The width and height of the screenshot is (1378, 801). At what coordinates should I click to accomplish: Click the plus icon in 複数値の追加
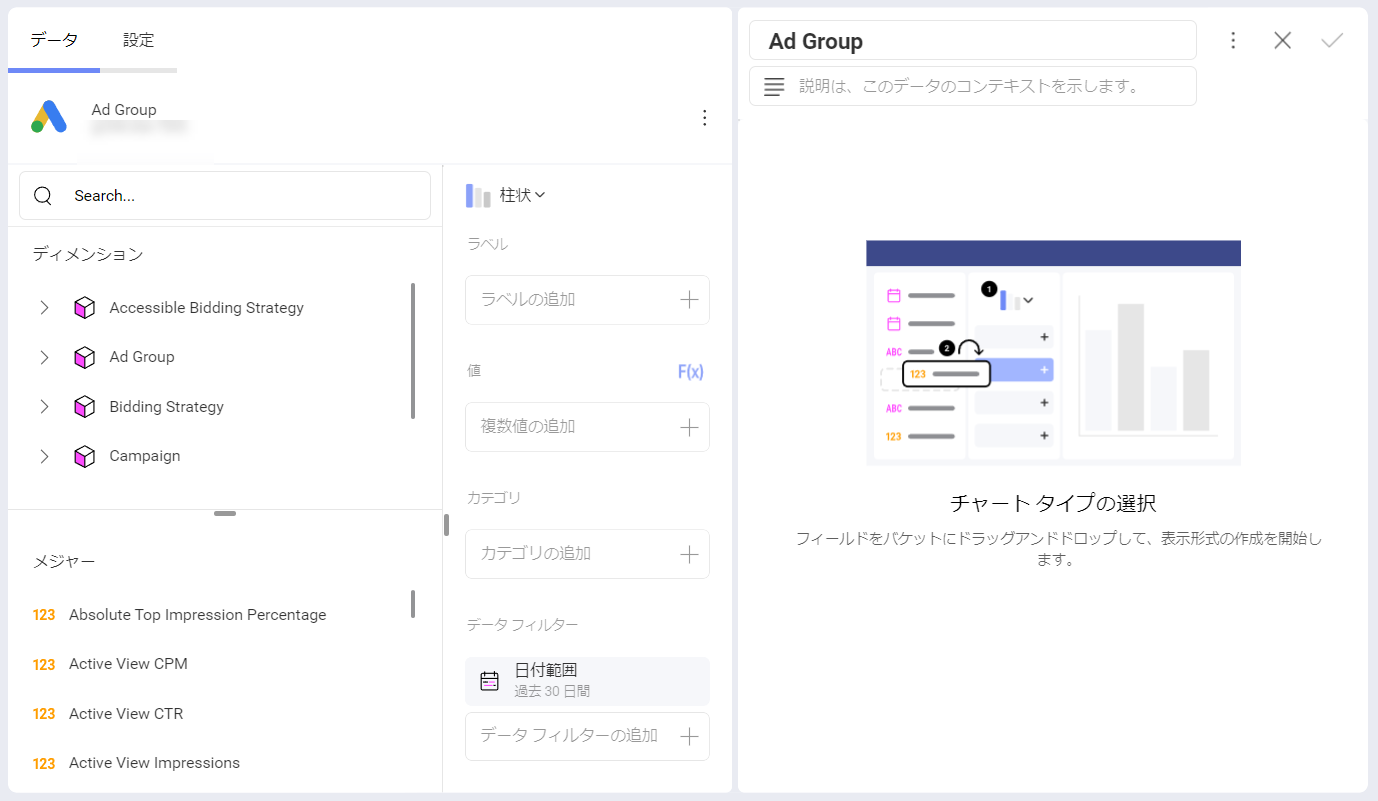click(x=689, y=427)
